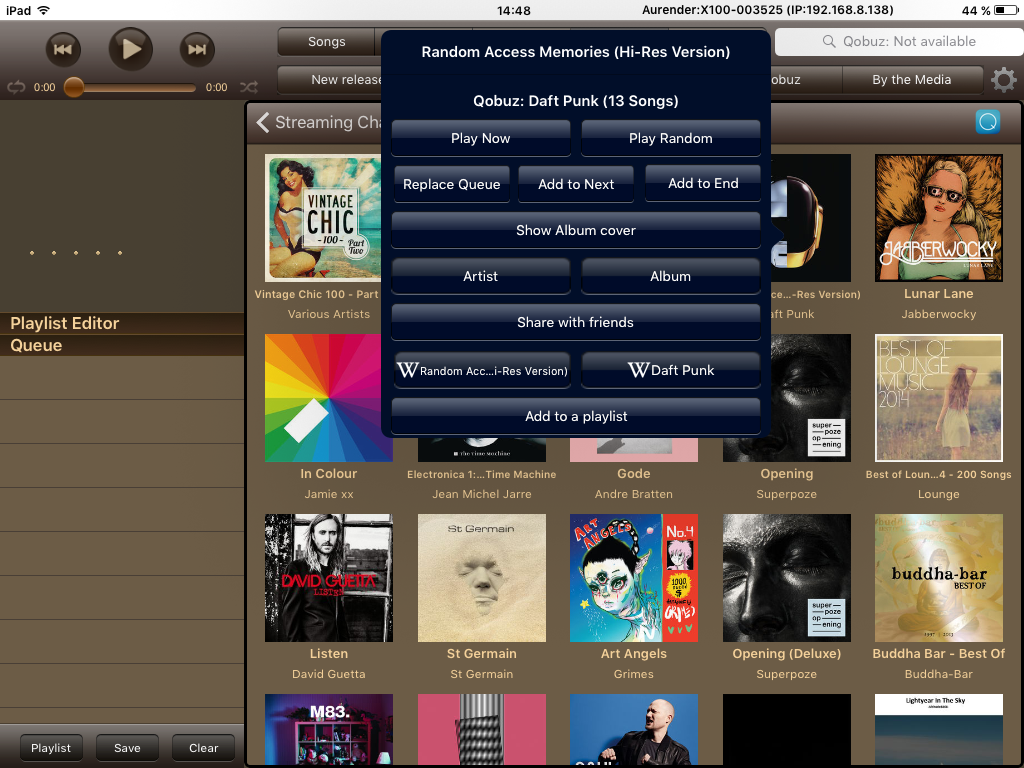
Task: Click the Electronica 1 Time Machine title
Action: point(481,474)
